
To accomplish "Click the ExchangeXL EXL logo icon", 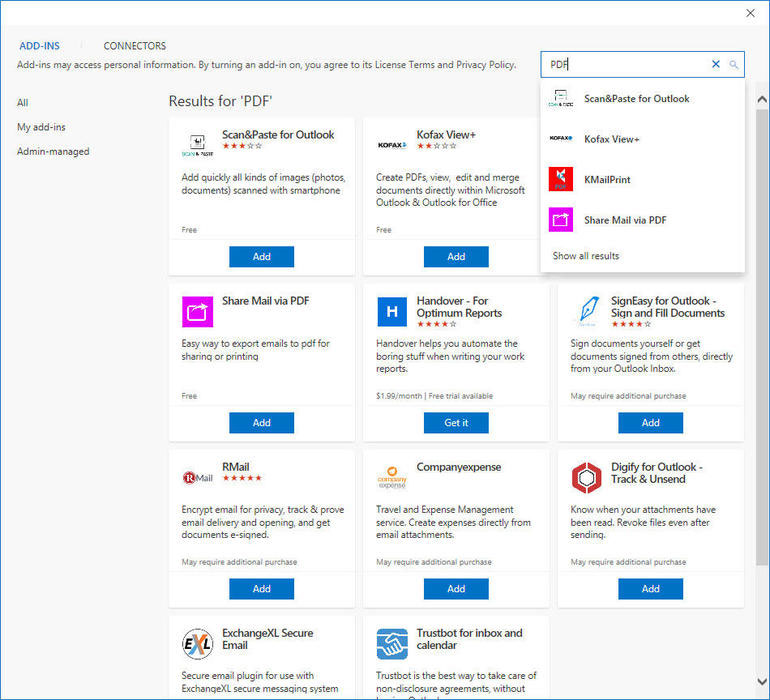I will pyautogui.click(x=197, y=644).
